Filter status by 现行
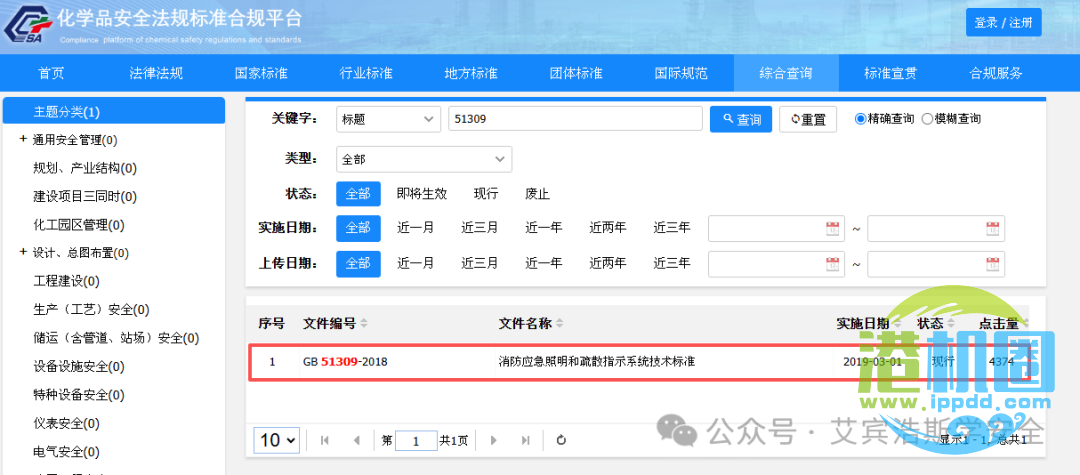 tap(486, 193)
